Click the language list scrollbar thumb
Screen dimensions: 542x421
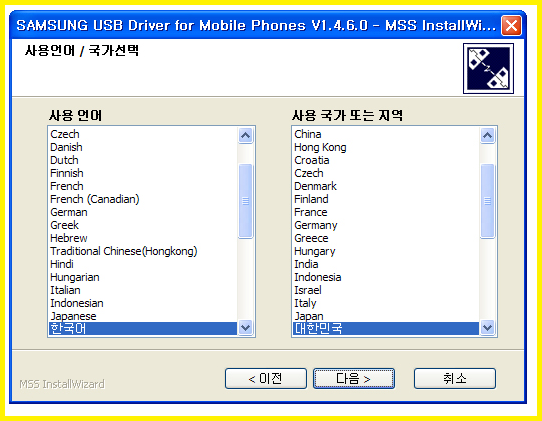245,201
